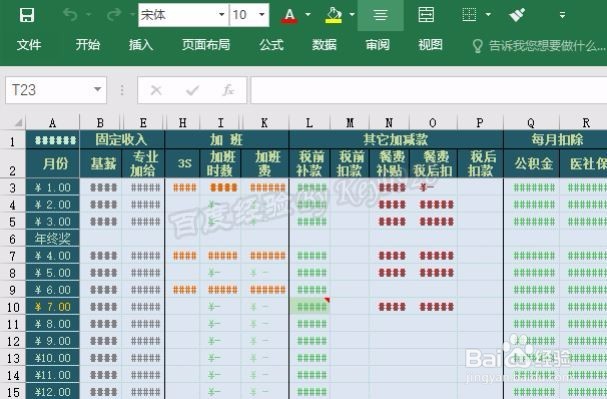Viewport: 607px width, 399px height.
Task: Click the Name Box showing T23
Action: click(56, 90)
